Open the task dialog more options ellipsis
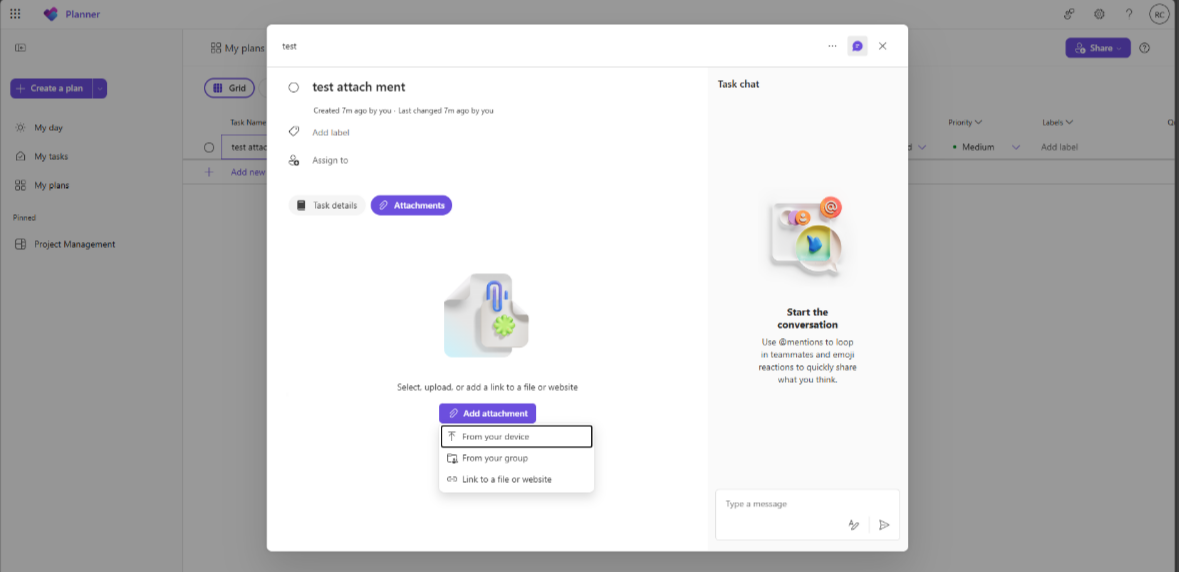The height and width of the screenshot is (572, 1179). tap(832, 46)
